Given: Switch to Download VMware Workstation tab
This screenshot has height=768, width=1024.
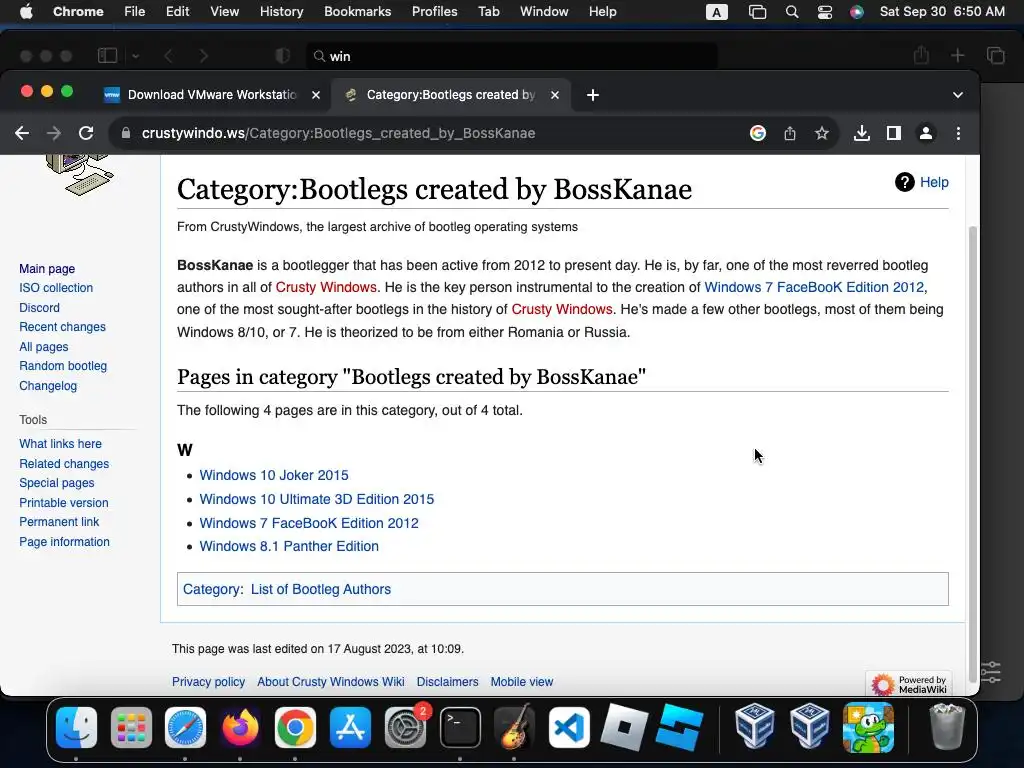Looking at the screenshot, I should tap(213, 95).
